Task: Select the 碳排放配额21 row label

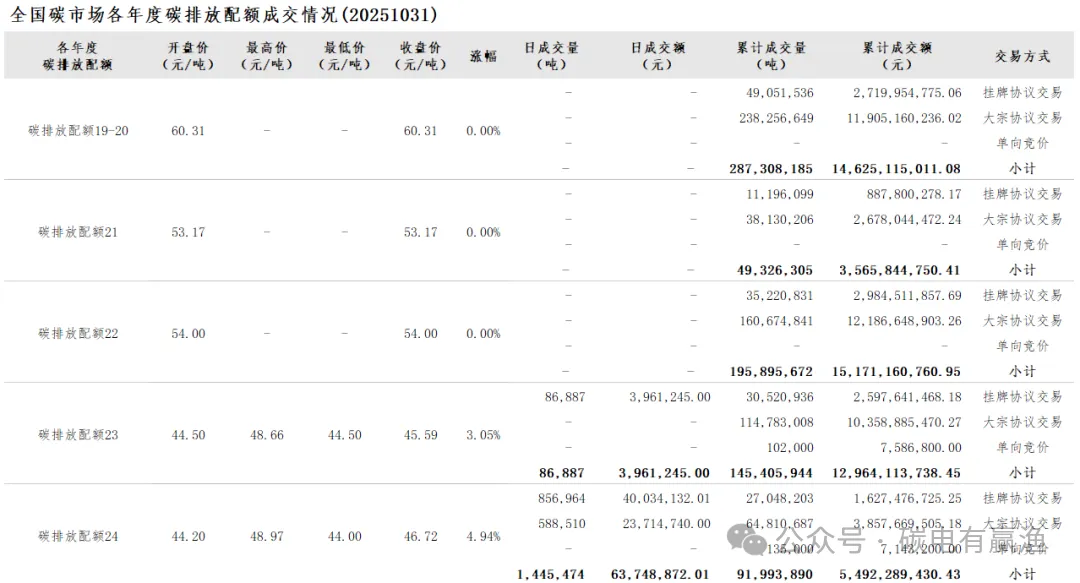Action: pyautogui.click(x=78, y=233)
